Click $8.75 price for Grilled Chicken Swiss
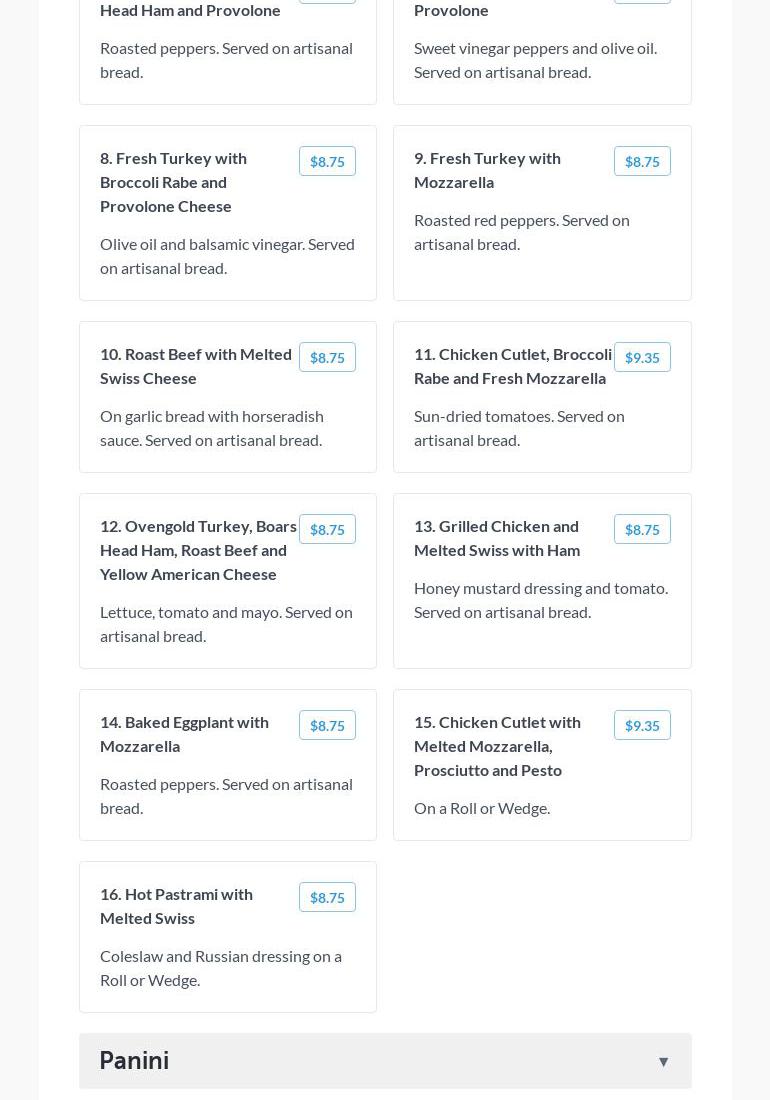Image resolution: width=770 pixels, height=1100 pixels. click(x=642, y=529)
